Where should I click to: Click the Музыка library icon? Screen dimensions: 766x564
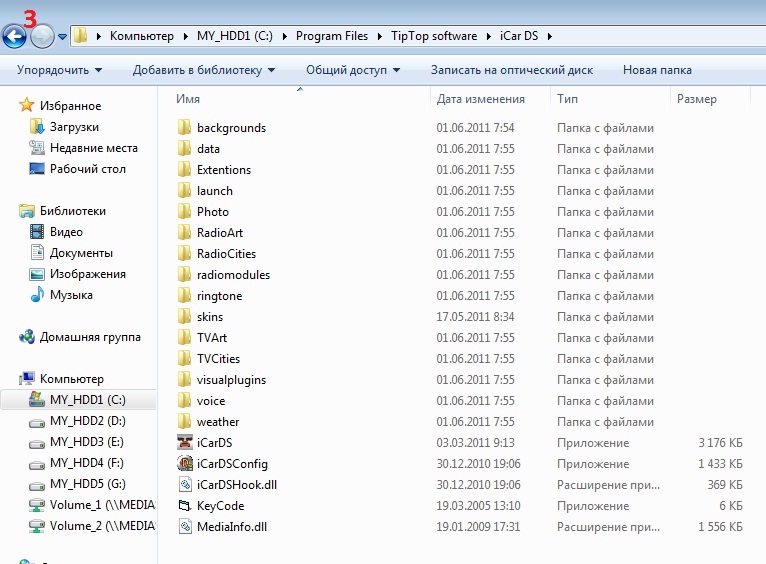[x=37, y=295]
